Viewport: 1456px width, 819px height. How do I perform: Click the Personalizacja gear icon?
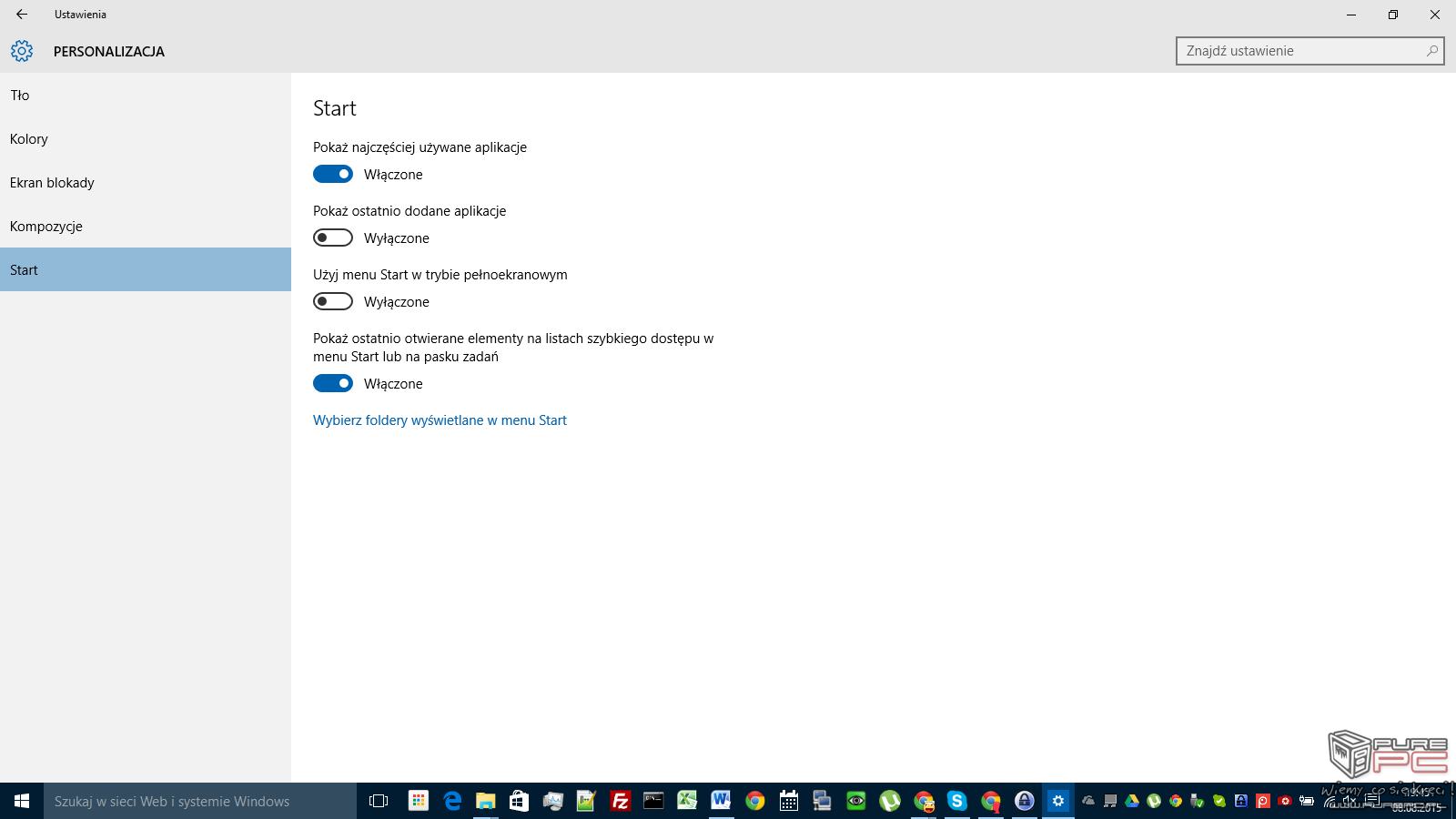click(22, 51)
